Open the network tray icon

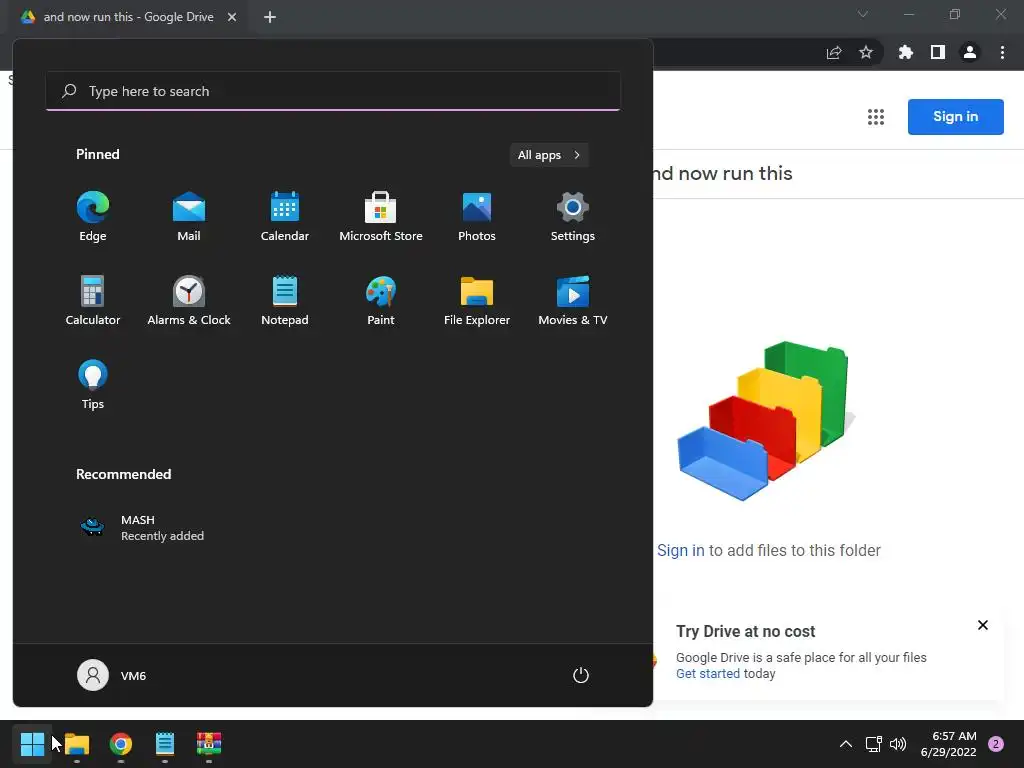point(873,744)
